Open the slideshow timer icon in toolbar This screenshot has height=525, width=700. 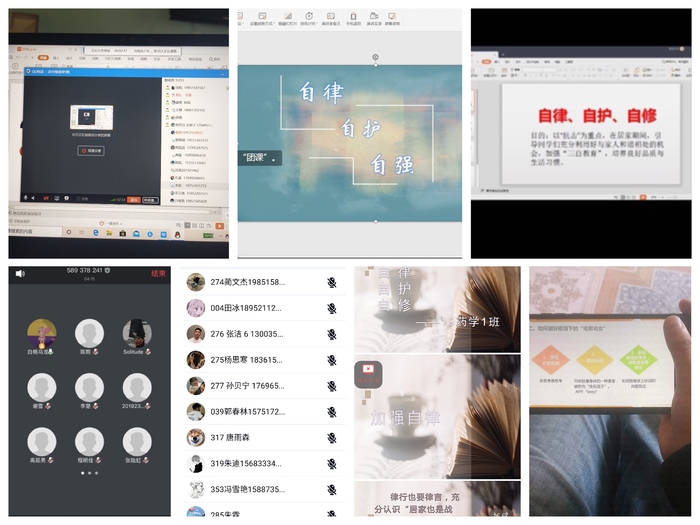[x=308, y=16]
